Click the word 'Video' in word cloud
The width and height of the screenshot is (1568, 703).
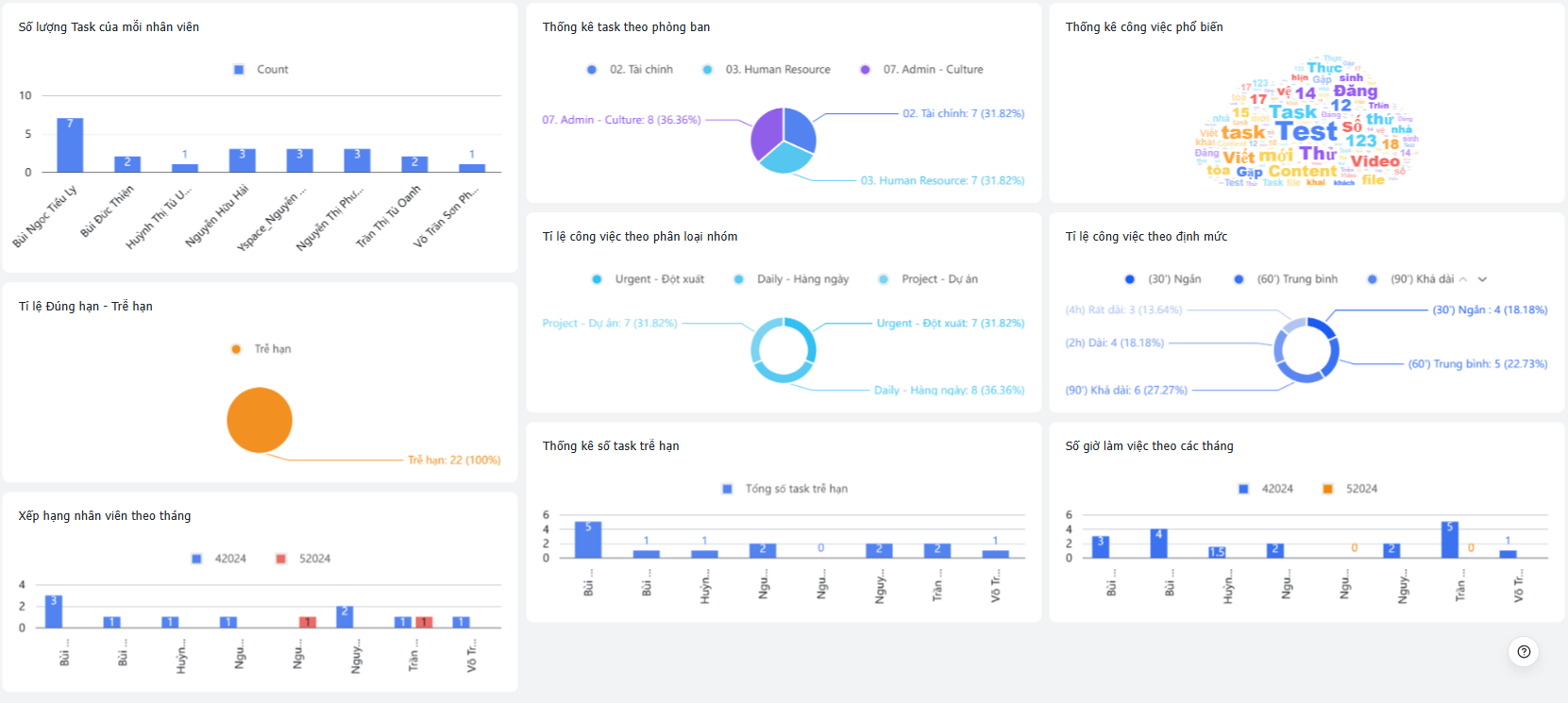tap(1375, 161)
